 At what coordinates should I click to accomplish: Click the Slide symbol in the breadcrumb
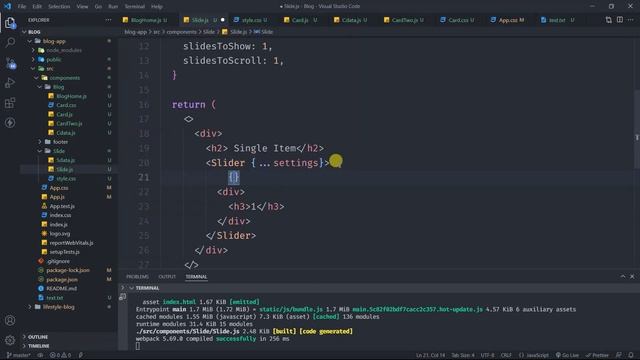pyautogui.click(x=264, y=31)
